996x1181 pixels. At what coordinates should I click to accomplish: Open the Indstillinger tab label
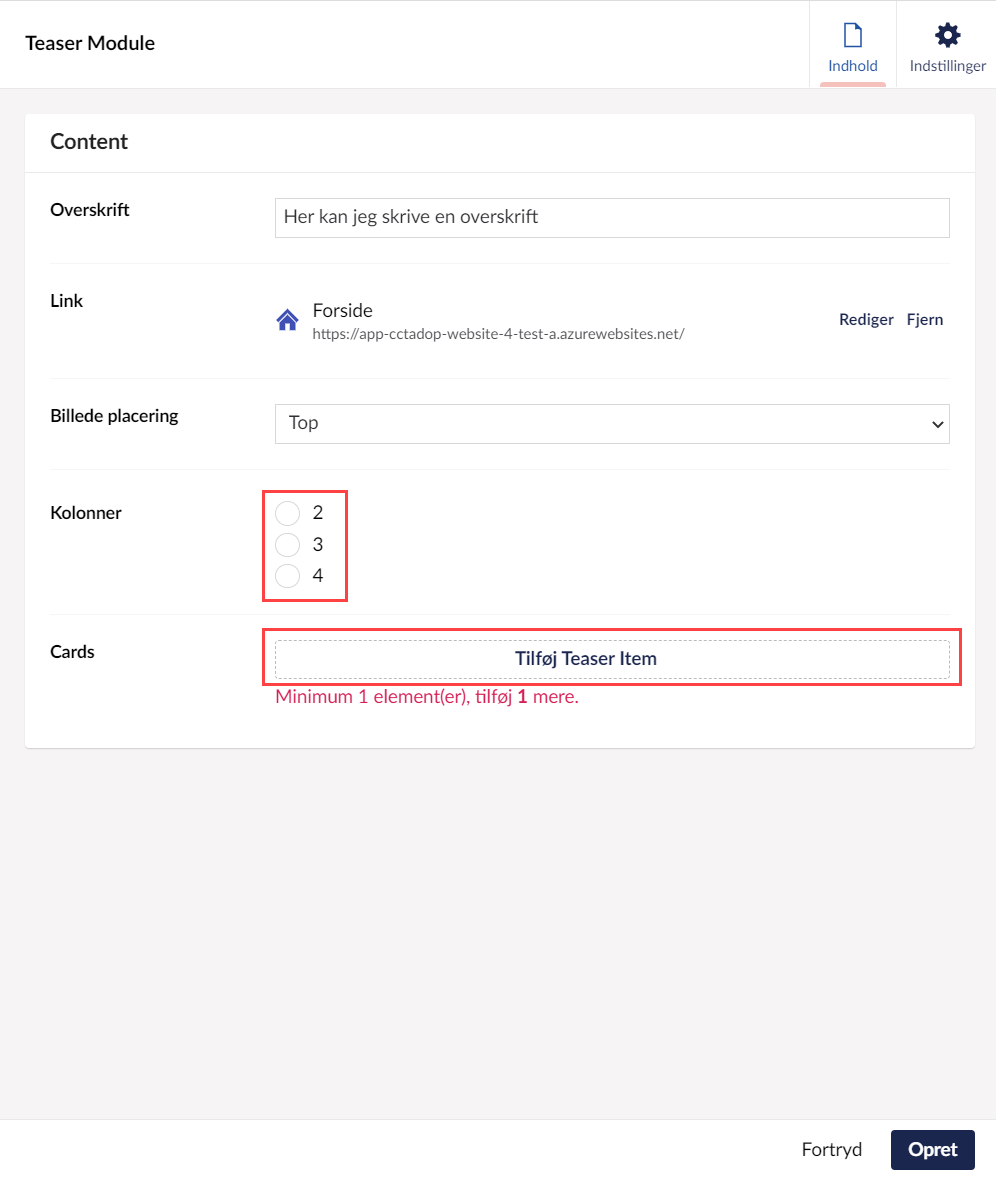point(947,66)
